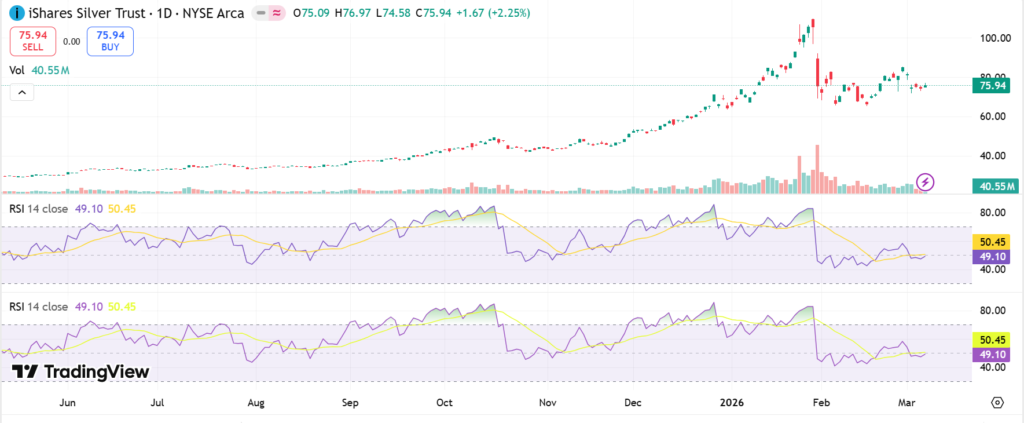Image resolution: width=1024 pixels, height=423 pixels.
Task: Click the yellow 50.45 label in the upper RSI pane
Action: pos(991,242)
